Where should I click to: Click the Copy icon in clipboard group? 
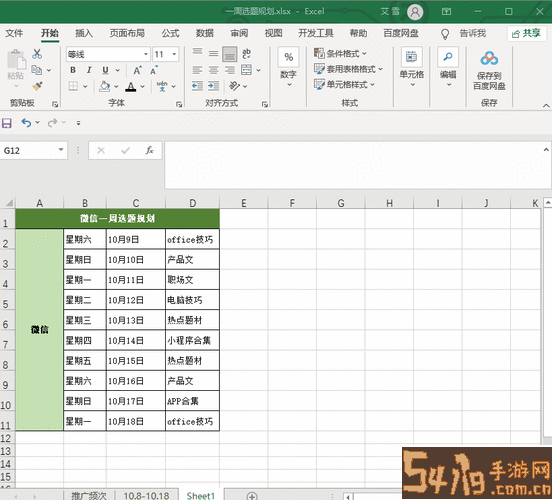point(37,70)
